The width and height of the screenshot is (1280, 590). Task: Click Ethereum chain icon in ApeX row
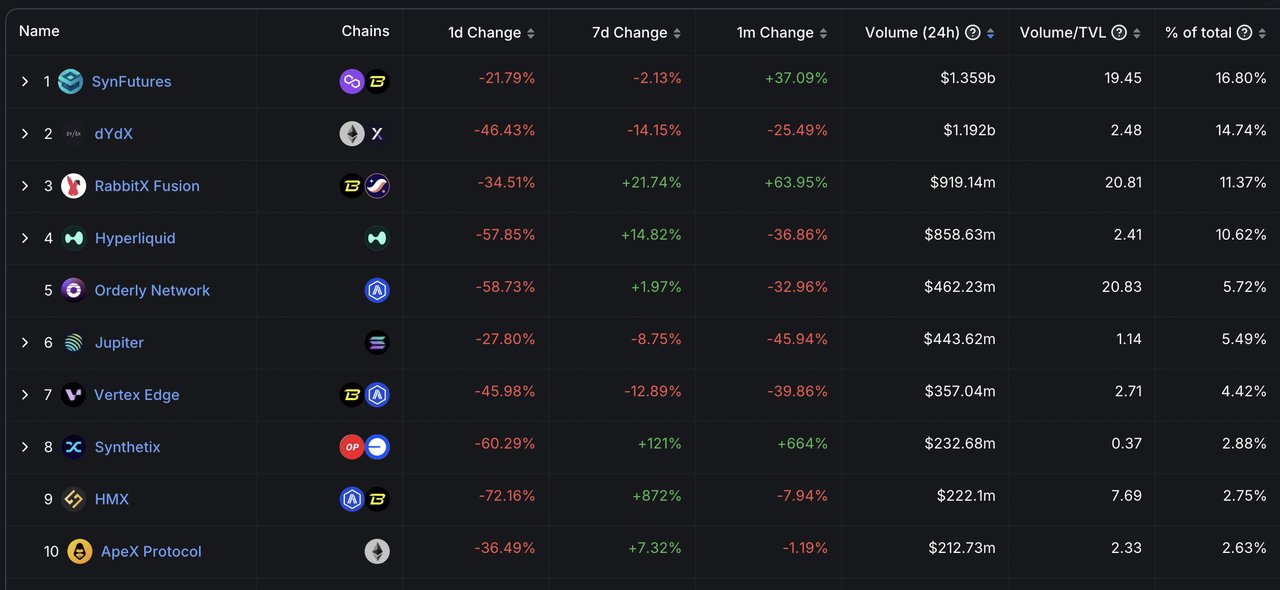coord(377,551)
